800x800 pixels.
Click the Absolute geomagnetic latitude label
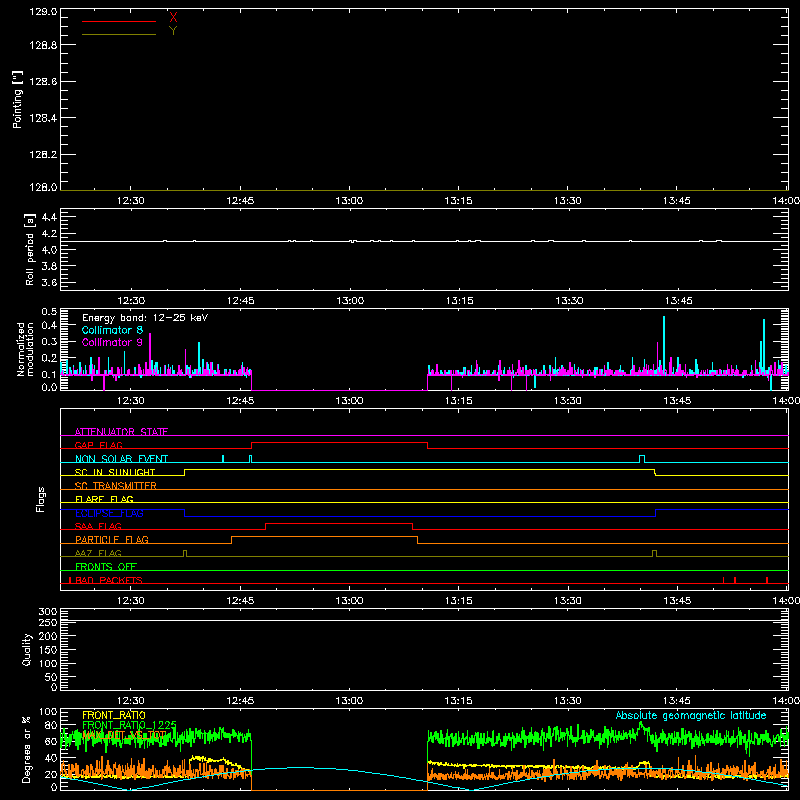click(x=691, y=716)
